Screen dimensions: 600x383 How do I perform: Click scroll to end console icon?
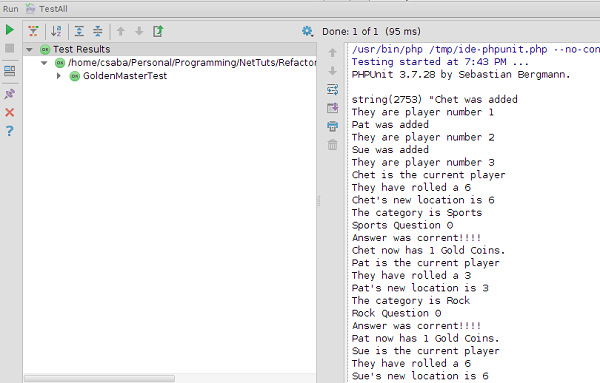tap(333, 108)
